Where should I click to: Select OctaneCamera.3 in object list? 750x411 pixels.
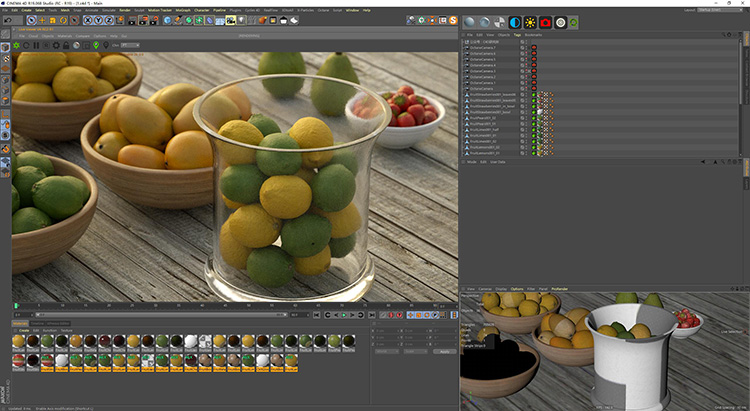tap(482, 71)
